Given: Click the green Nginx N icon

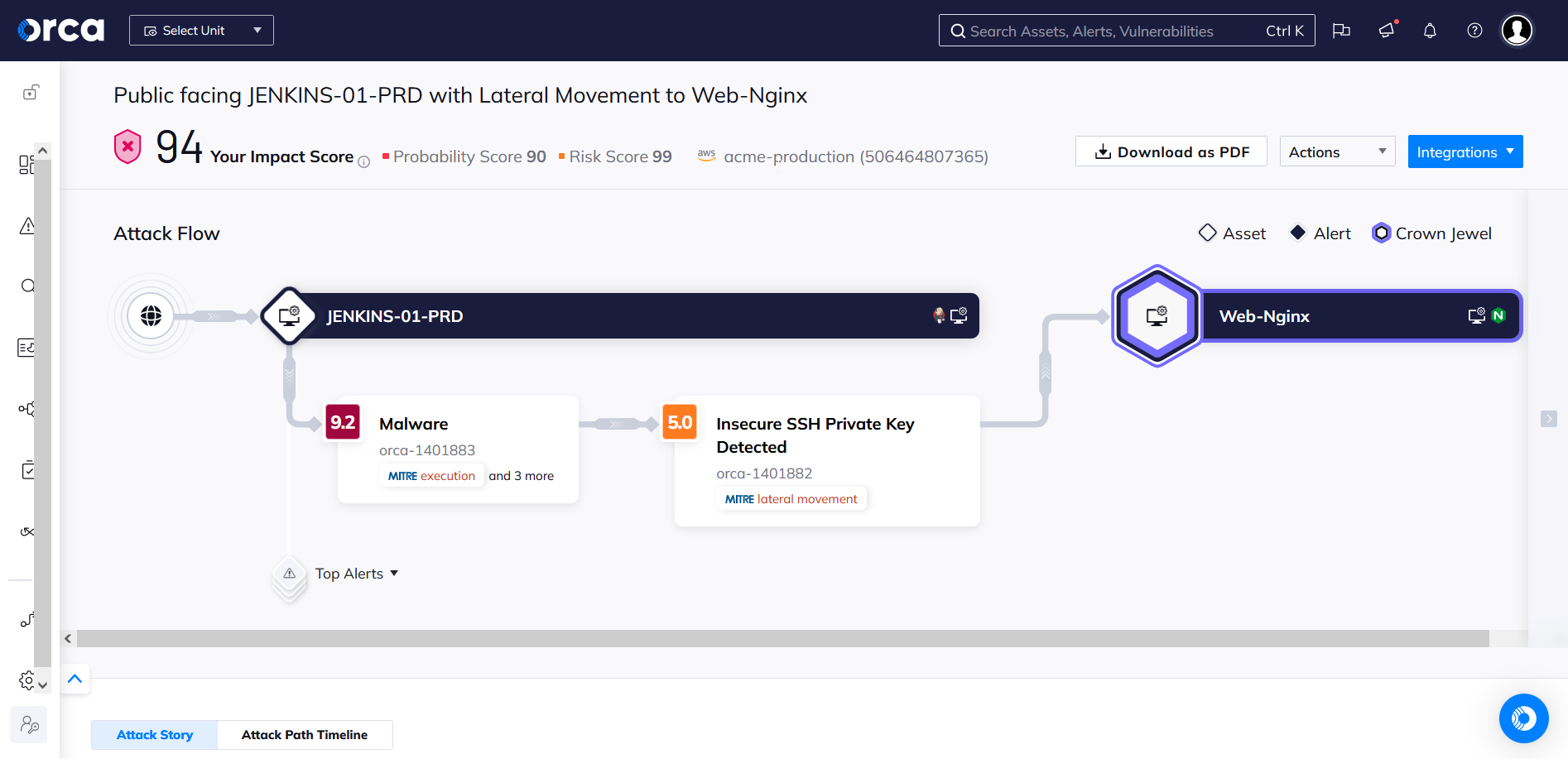Looking at the screenshot, I should (x=1498, y=315).
